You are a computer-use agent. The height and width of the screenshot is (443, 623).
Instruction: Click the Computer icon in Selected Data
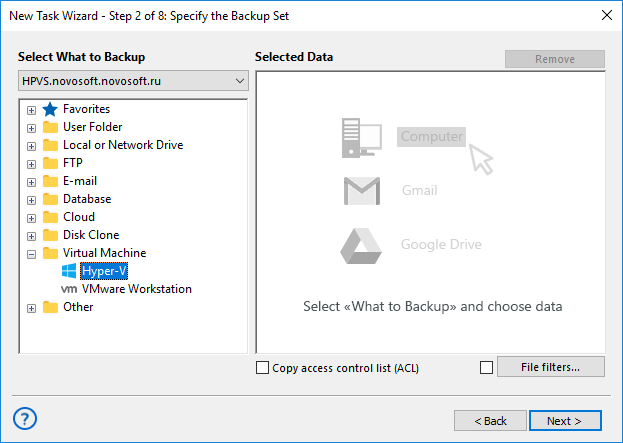362,138
